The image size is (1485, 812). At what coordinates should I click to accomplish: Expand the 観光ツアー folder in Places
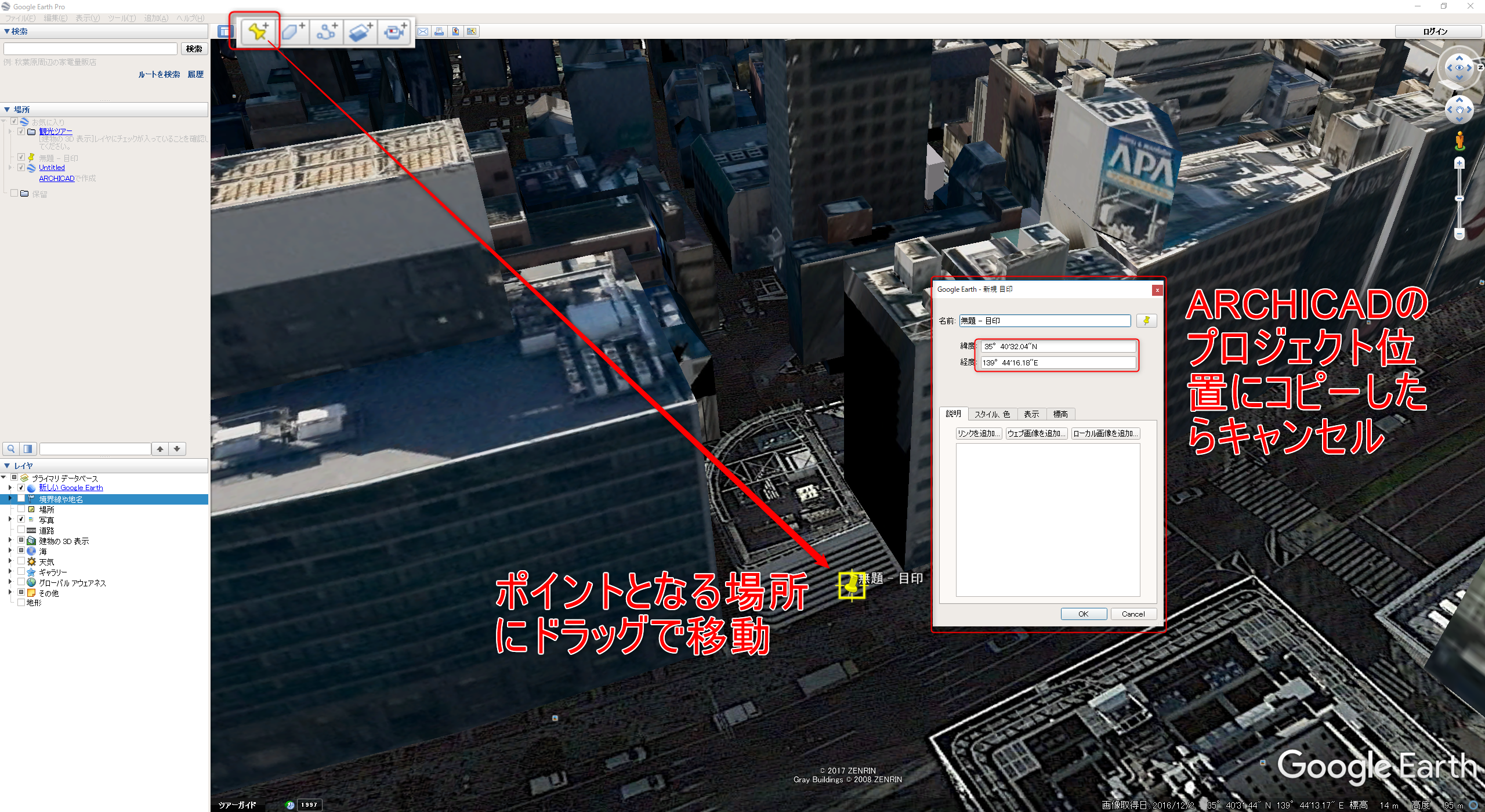10,132
